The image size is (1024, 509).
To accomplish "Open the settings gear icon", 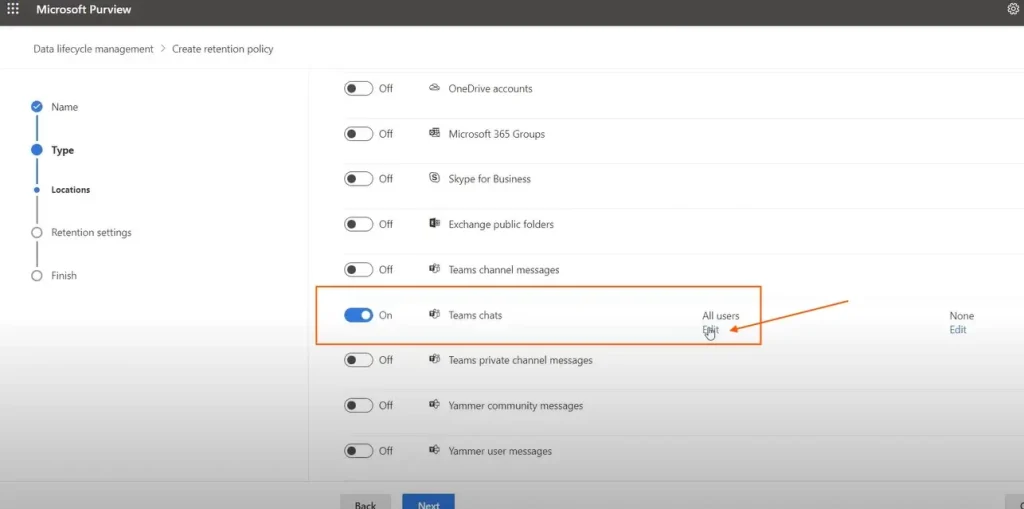I will pos(1013,9).
